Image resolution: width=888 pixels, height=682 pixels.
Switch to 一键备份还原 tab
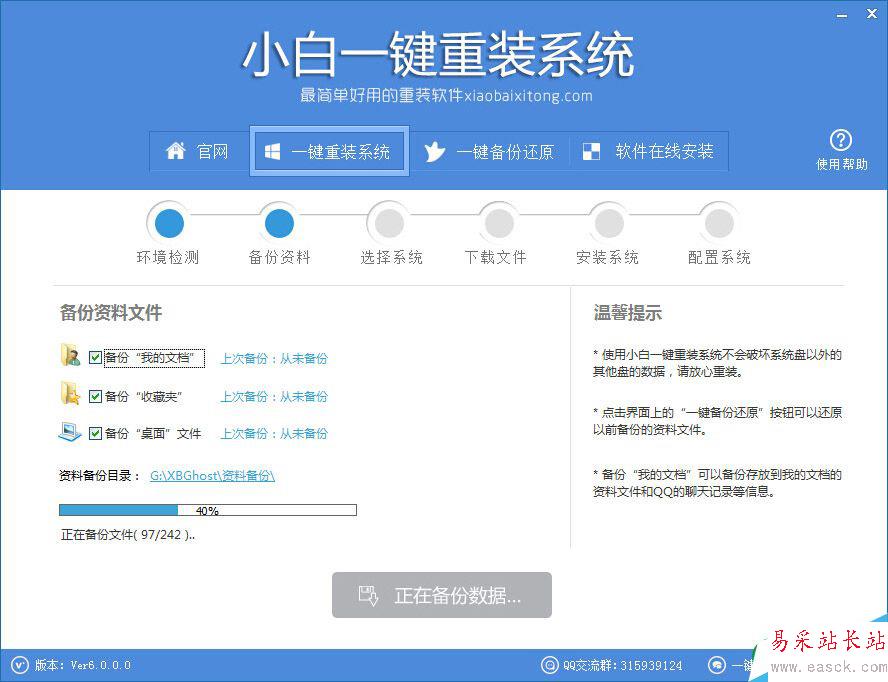click(x=489, y=151)
